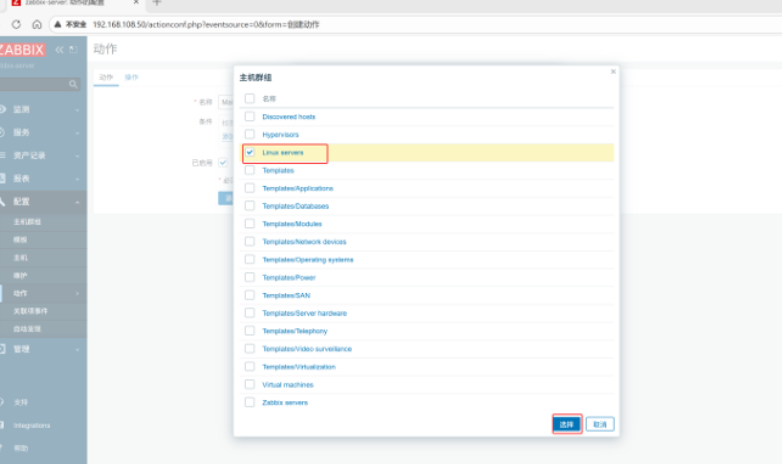Viewport: 782px width, 464px height.
Task: Open the Linux servers link
Action: click(x=283, y=153)
